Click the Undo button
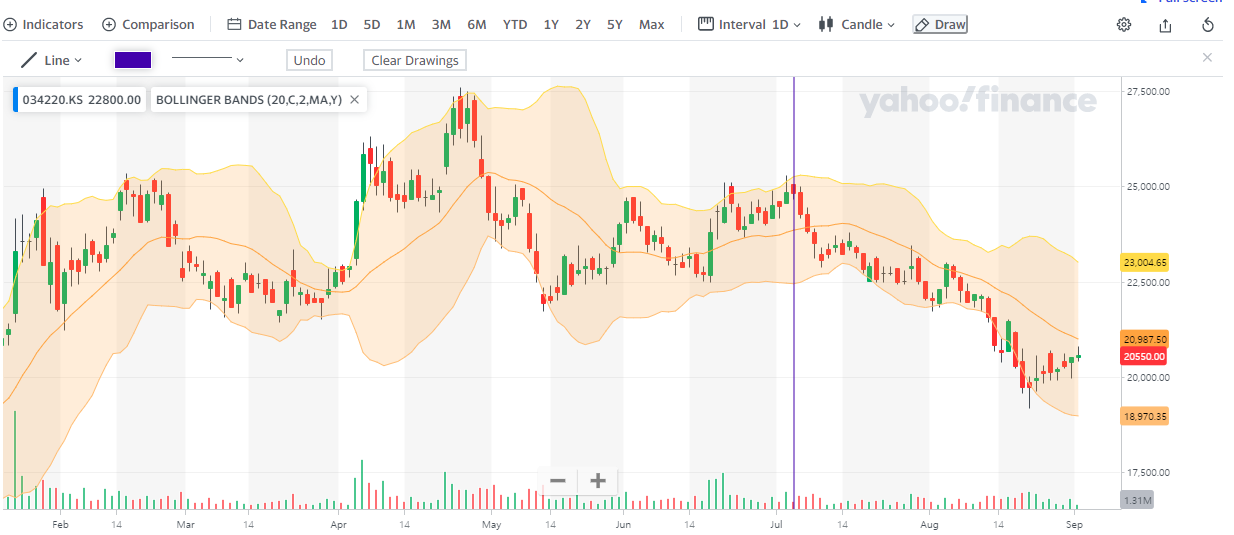This screenshot has height=535, width=1234. (x=310, y=60)
